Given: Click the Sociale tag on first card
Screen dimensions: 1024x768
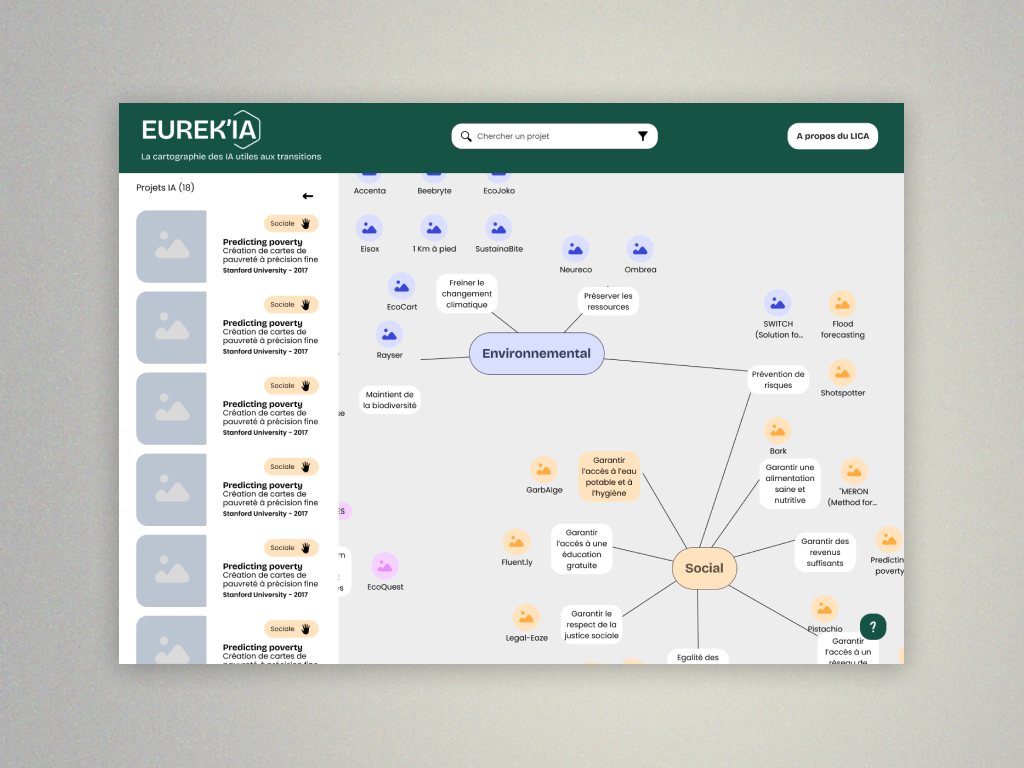Looking at the screenshot, I should [291, 223].
